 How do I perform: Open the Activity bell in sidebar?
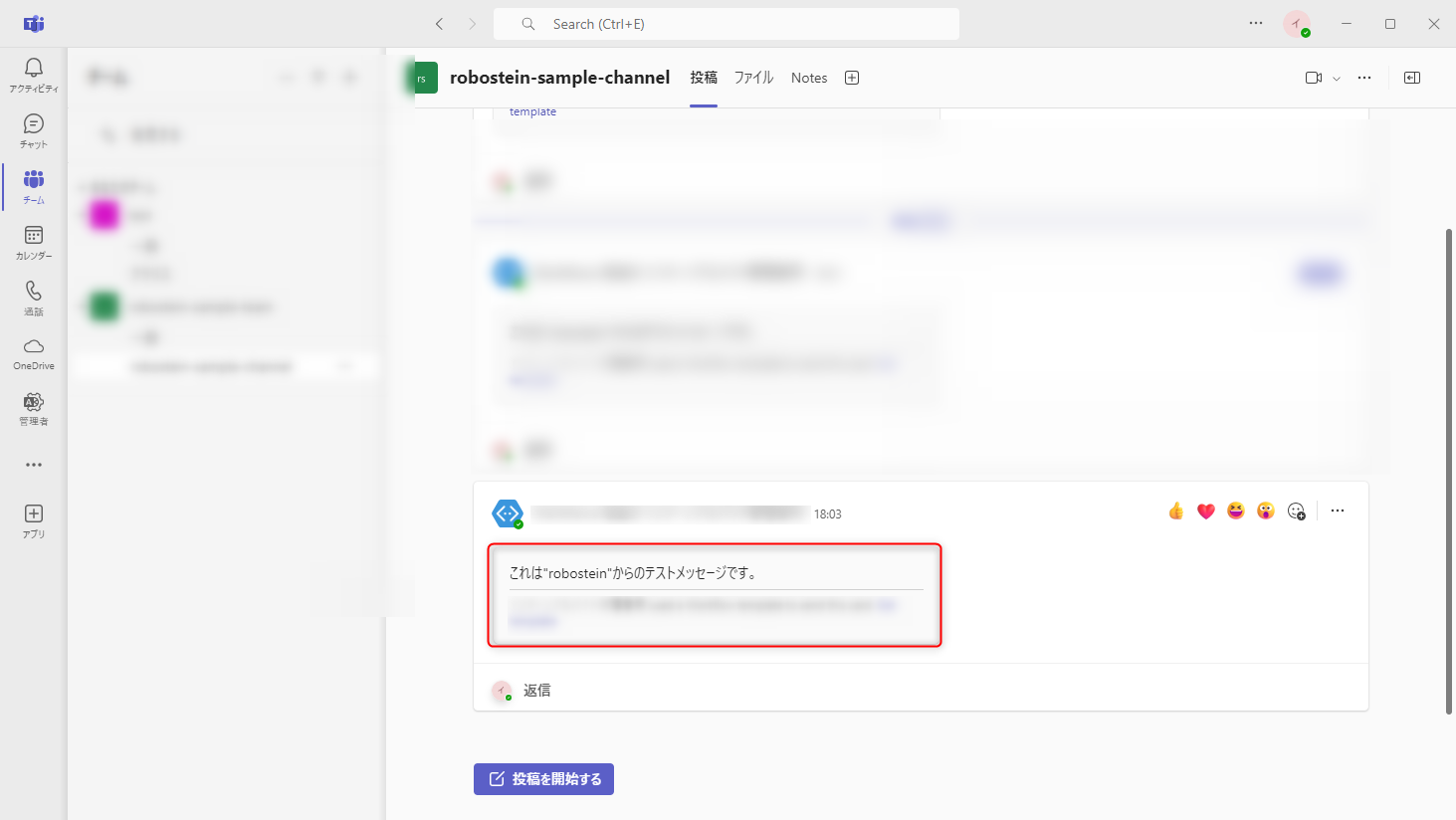[x=34, y=75]
